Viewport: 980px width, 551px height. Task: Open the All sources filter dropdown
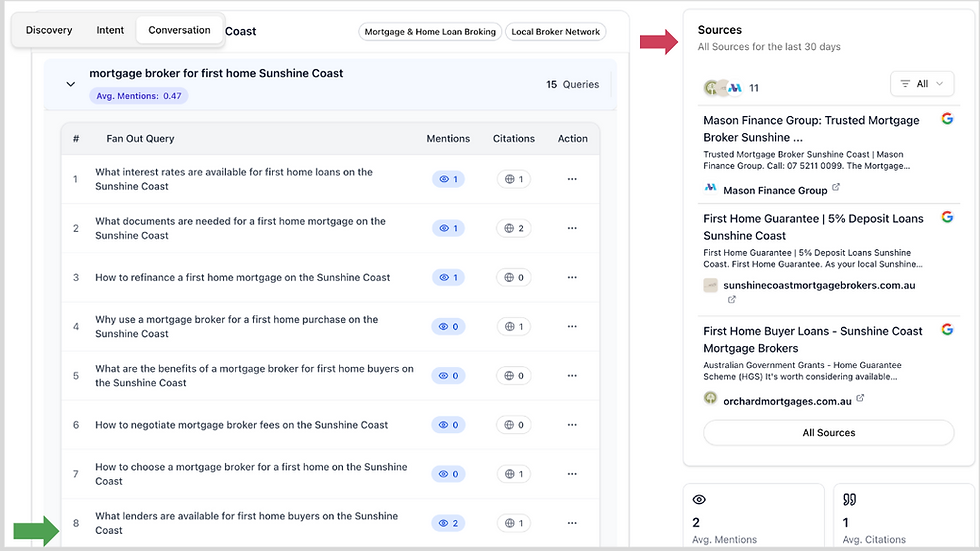(x=921, y=84)
